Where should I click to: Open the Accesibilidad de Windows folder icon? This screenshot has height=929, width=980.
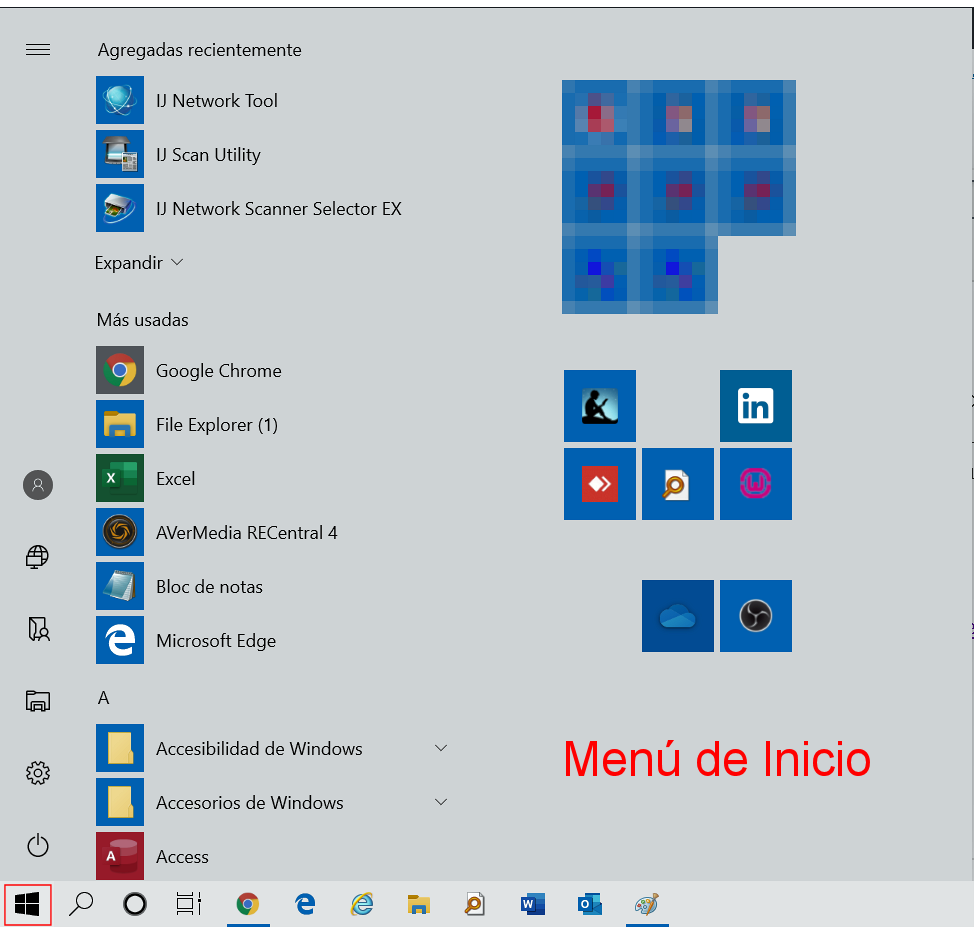coord(120,748)
